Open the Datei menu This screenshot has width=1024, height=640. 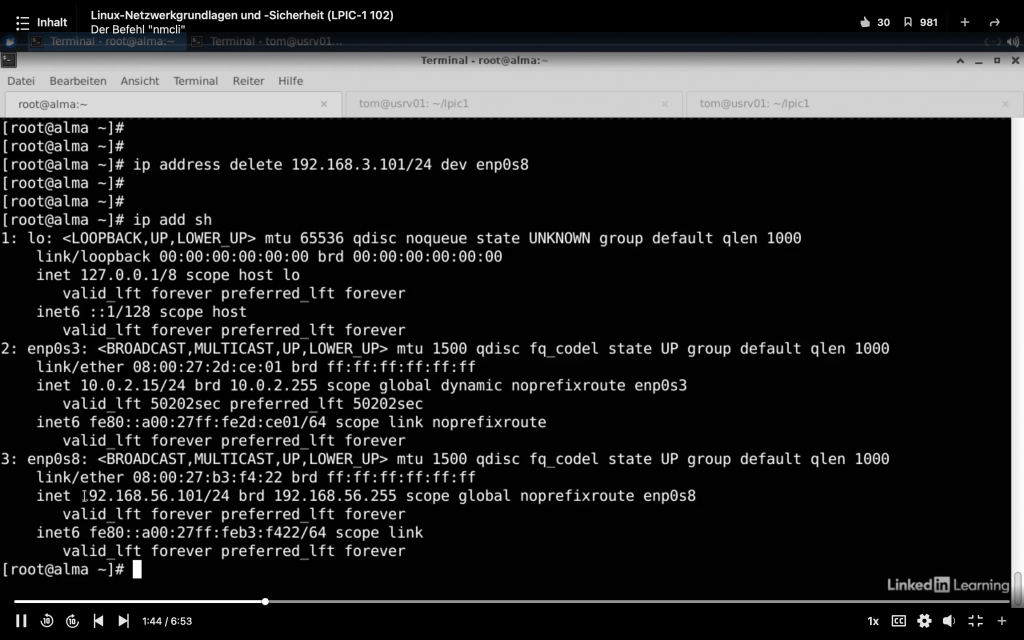(x=21, y=81)
